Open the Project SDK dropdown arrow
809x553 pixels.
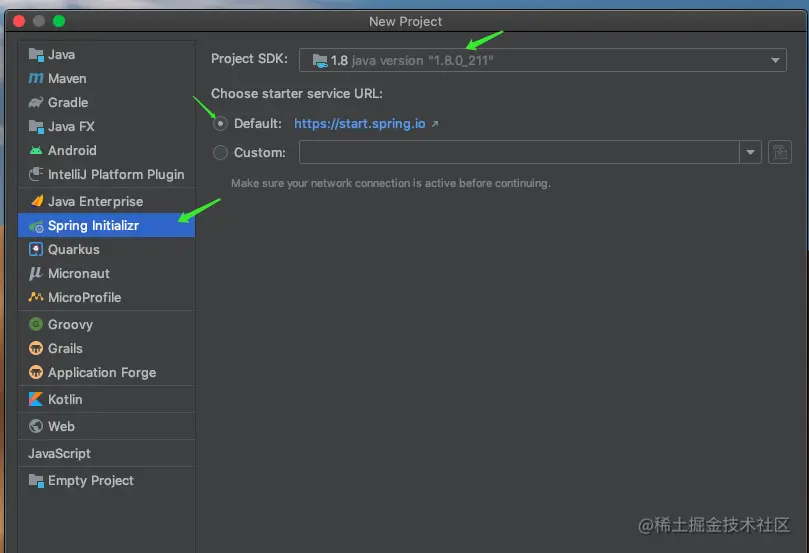click(775, 60)
